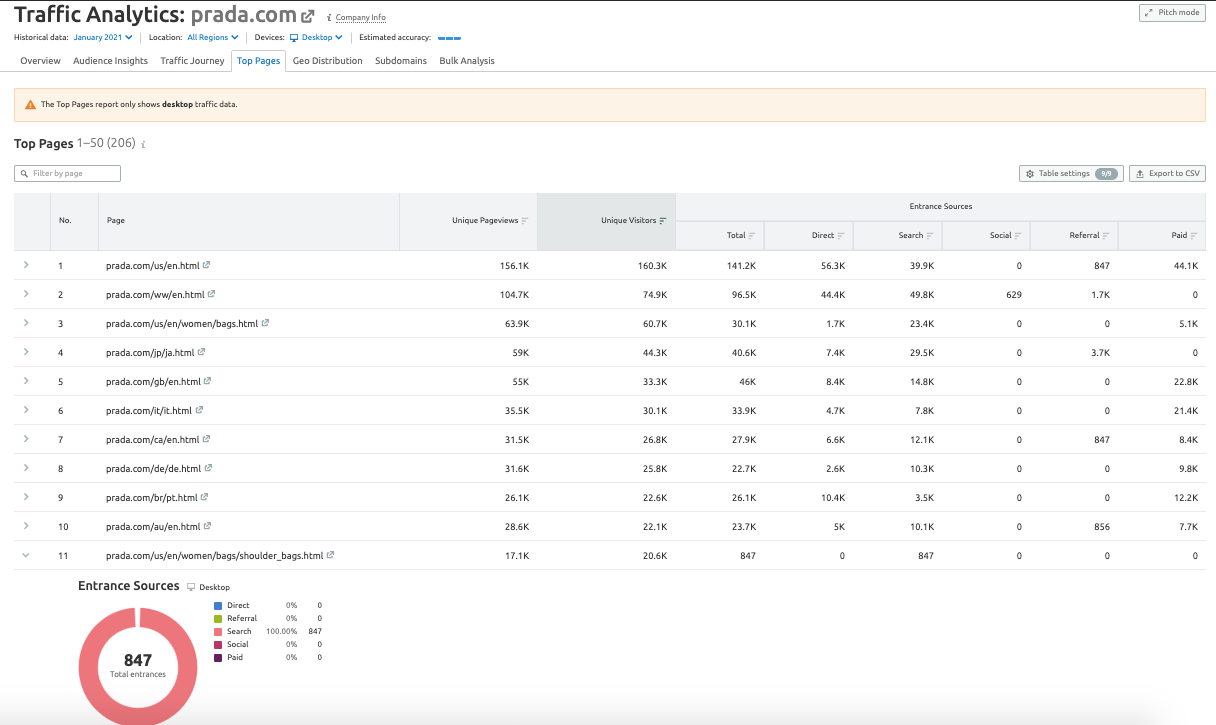This screenshot has width=1216, height=725.
Task: Click the Paid dark purple legend swatch
Action: 217,657
